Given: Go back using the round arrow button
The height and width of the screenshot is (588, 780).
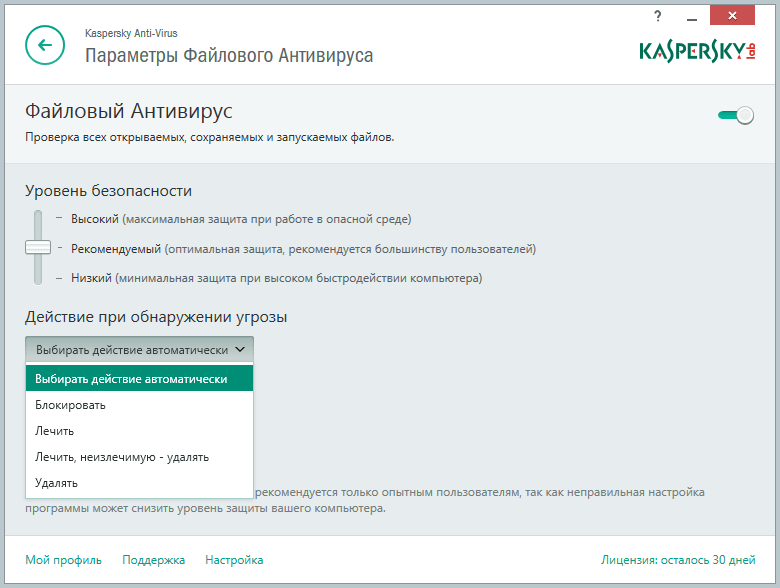Looking at the screenshot, I should tap(45, 45).
